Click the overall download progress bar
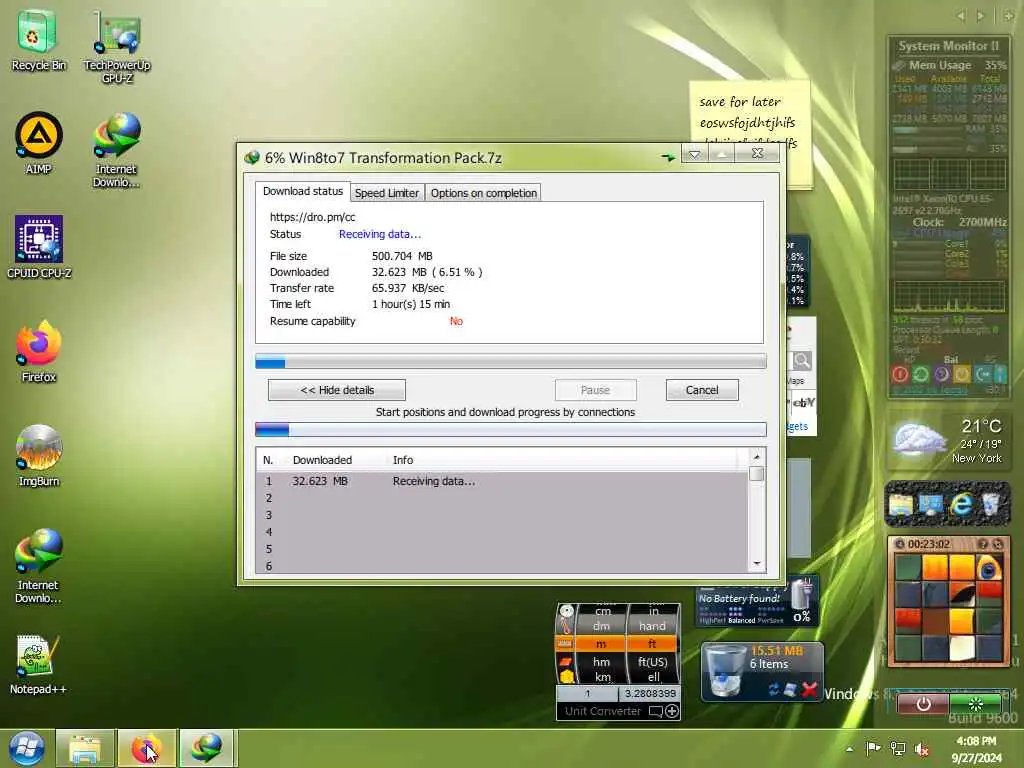The height and width of the screenshot is (768, 1024). tap(511, 361)
